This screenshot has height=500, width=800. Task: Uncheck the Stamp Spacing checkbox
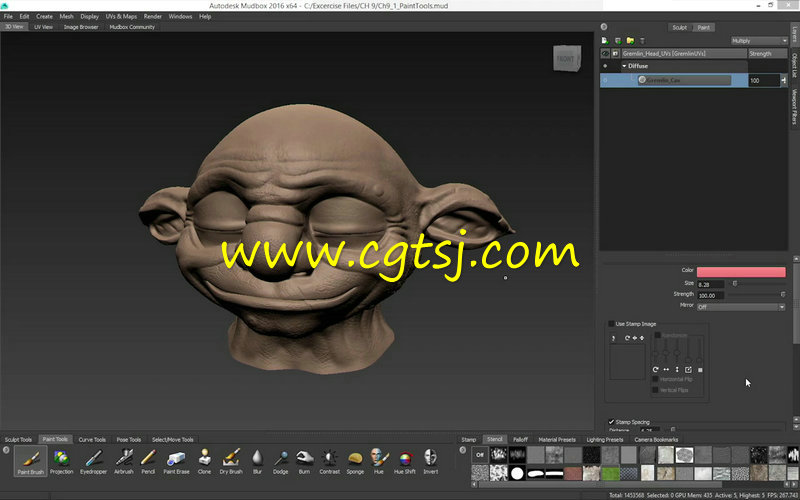point(611,422)
